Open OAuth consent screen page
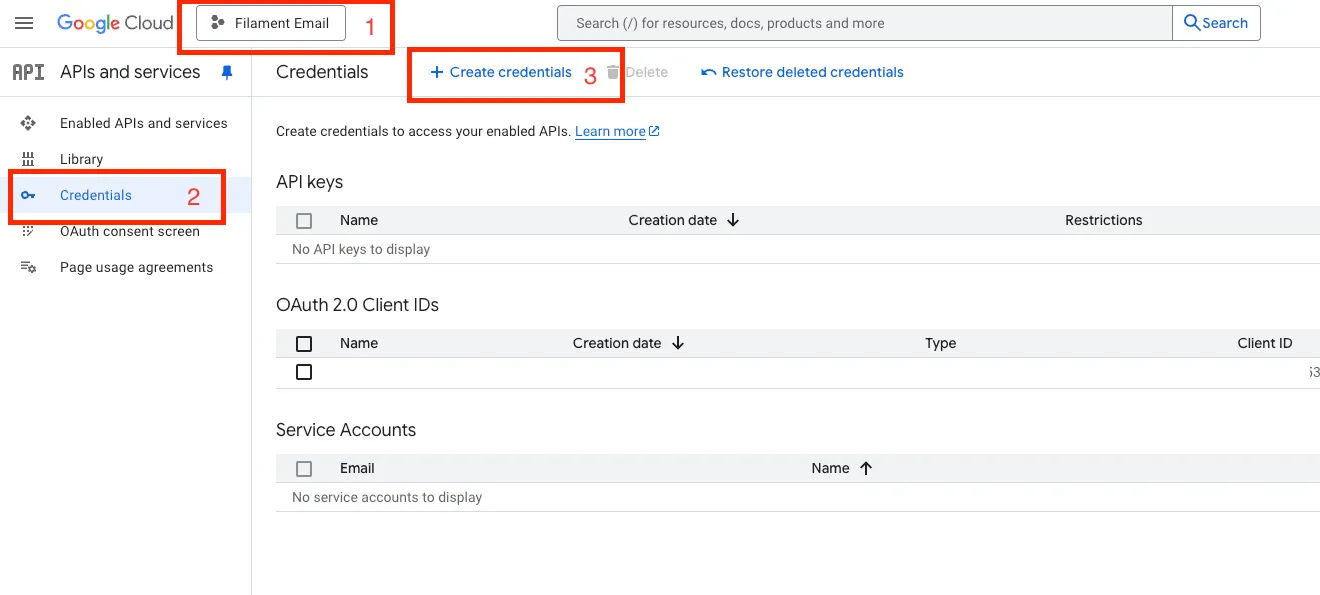This screenshot has height=595, width=1320. coord(130,231)
